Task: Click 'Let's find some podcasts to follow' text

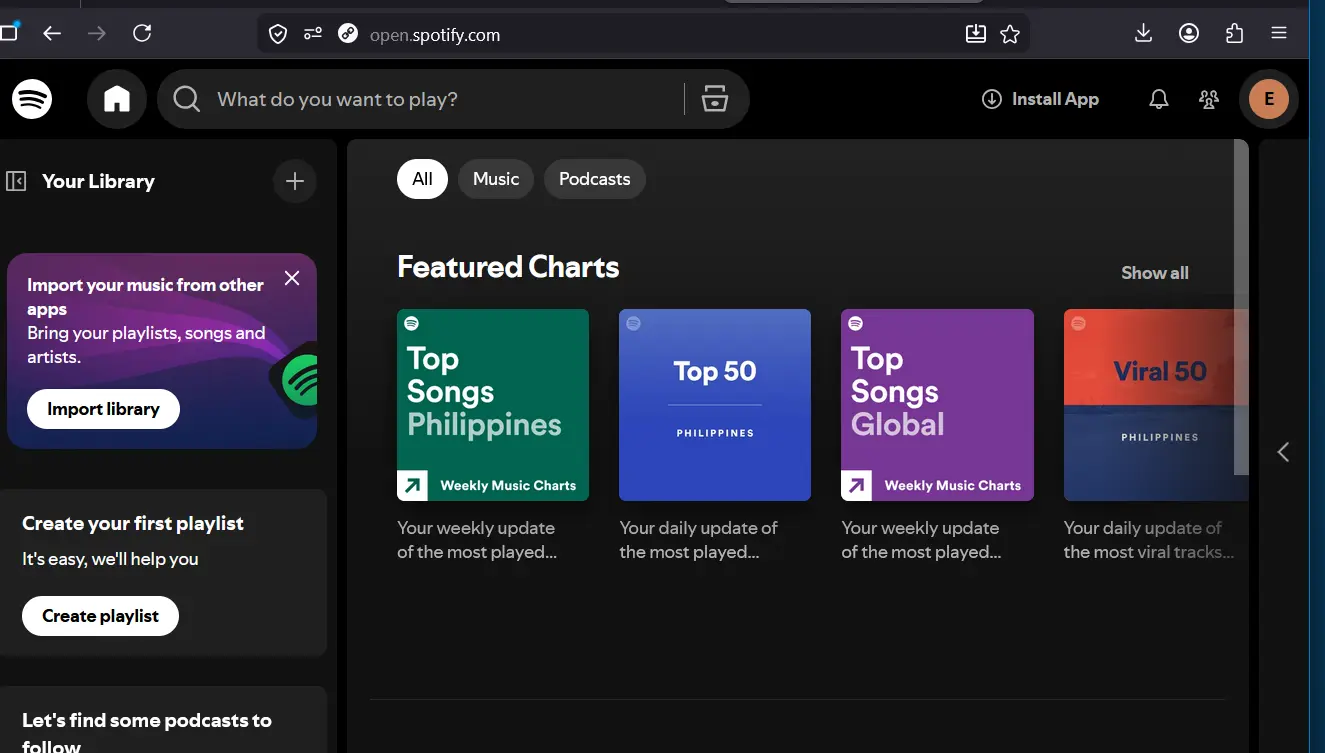Action: click(x=147, y=732)
